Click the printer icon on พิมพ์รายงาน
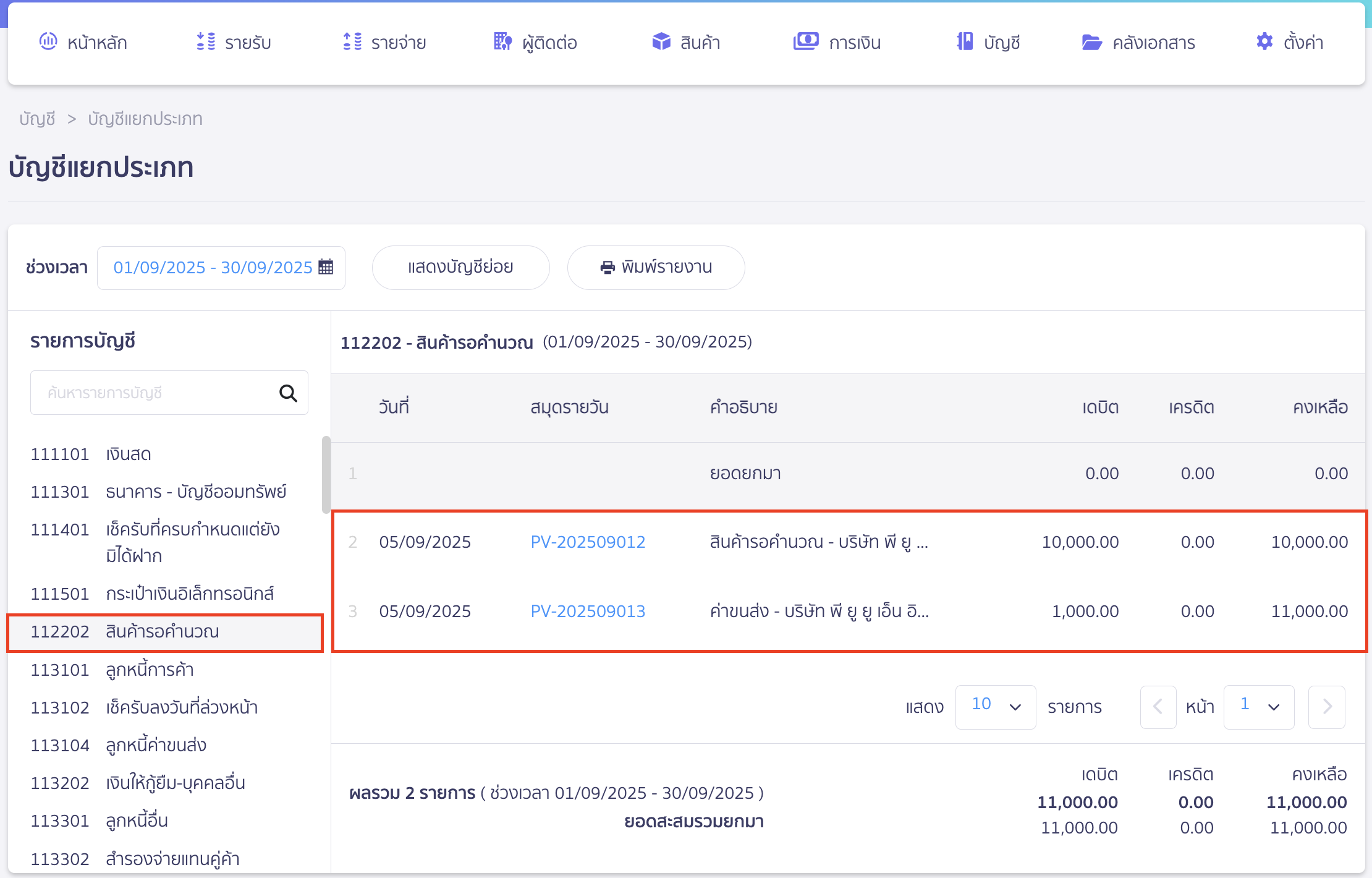 tap(608, 267)
